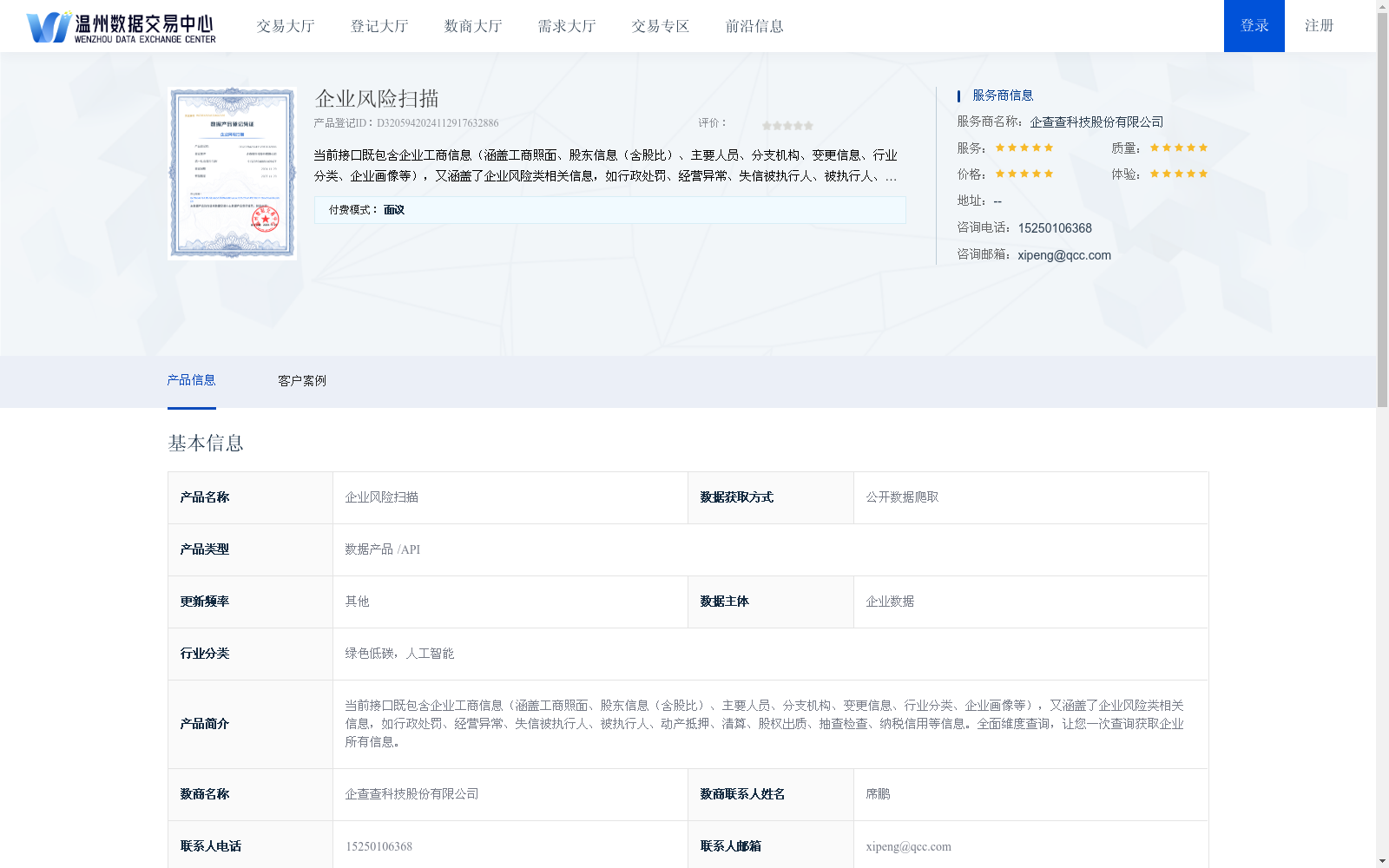The image size is (1389, 868).
Task: Click the scrollbar up arrow
Action: pyautogui.click(x=1383, y=5)
